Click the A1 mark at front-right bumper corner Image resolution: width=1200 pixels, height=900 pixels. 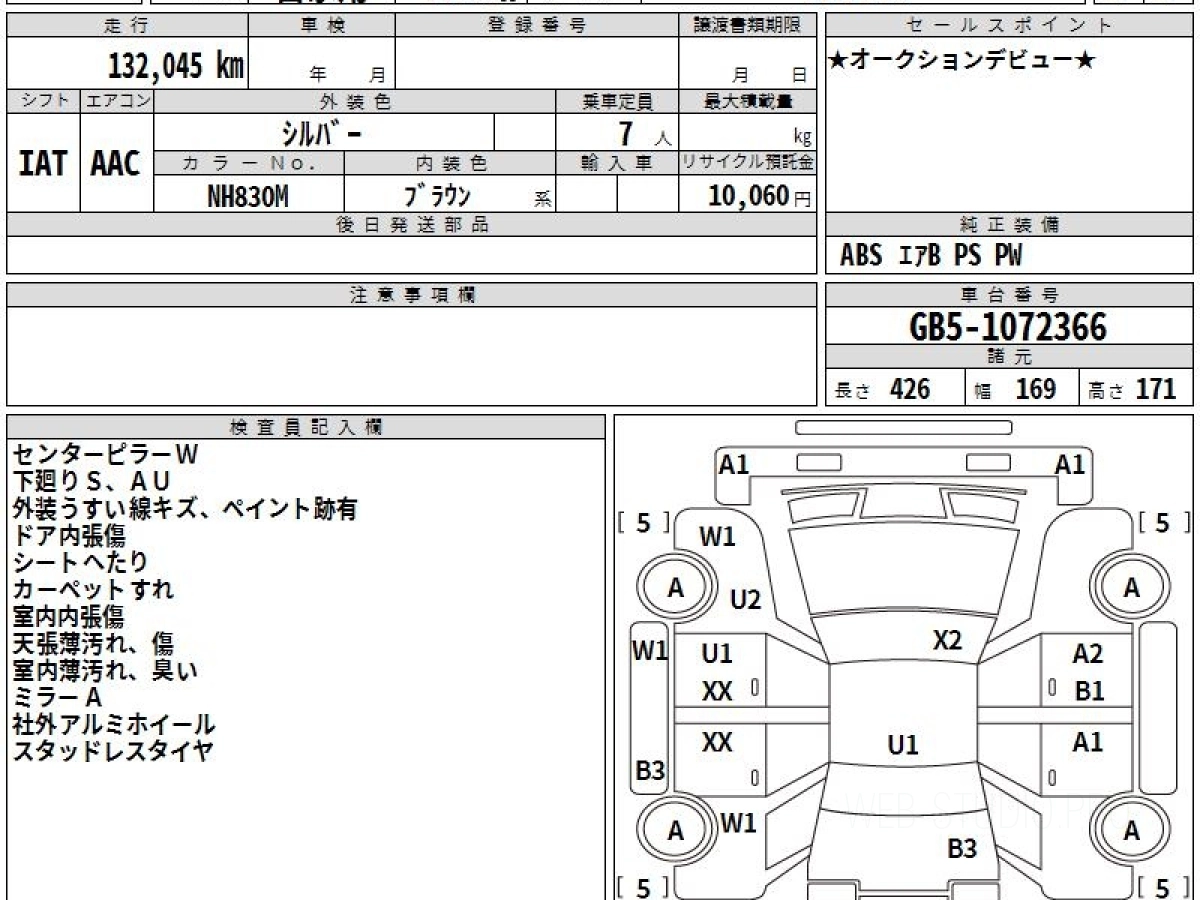pos(1070,464)
